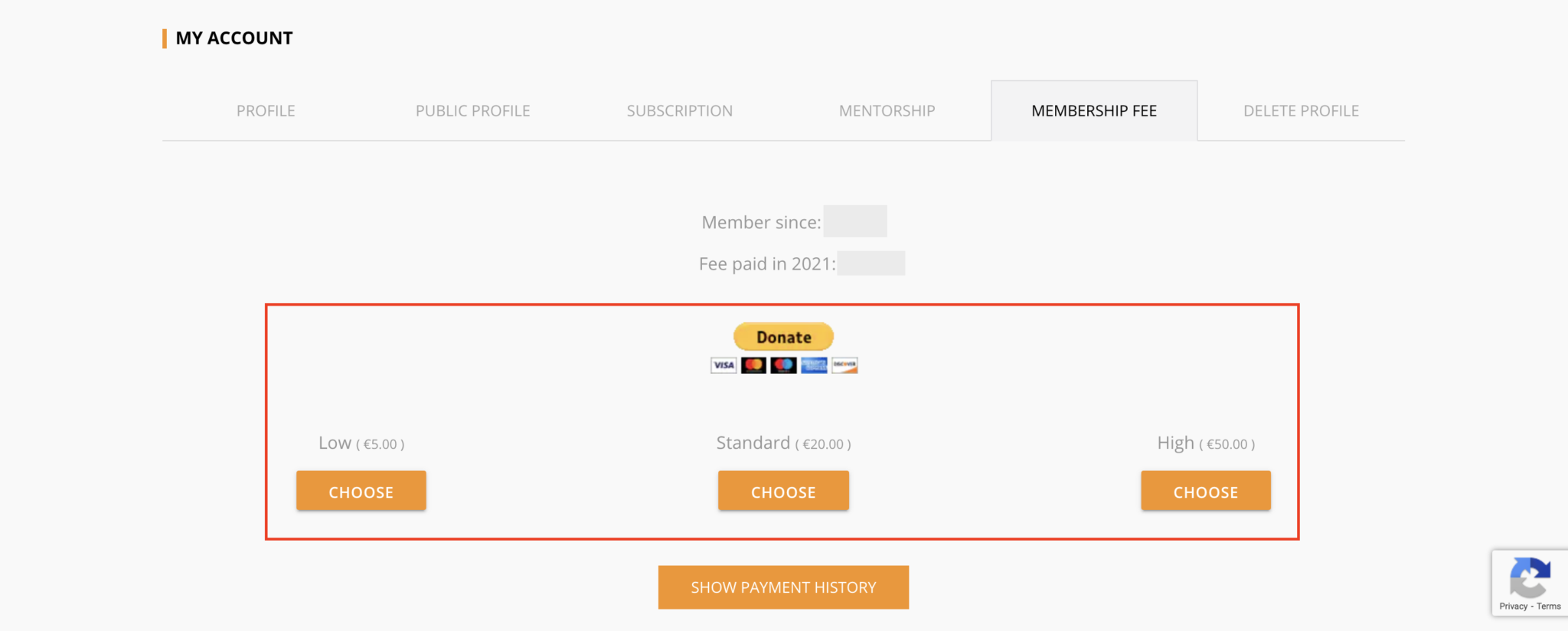Click the Maestro card icon
Screen dimensions: 1568x631
783,365
